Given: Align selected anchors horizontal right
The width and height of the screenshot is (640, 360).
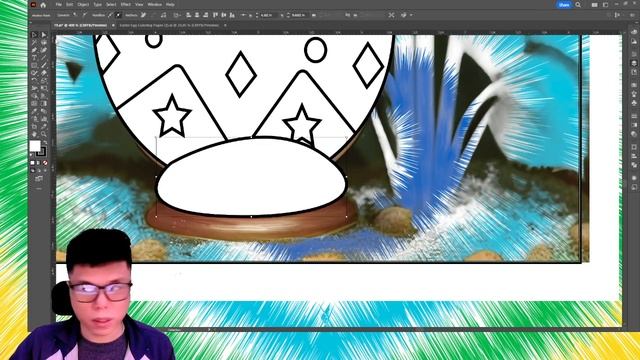Looking at the screenshot, I should (206, 15).
